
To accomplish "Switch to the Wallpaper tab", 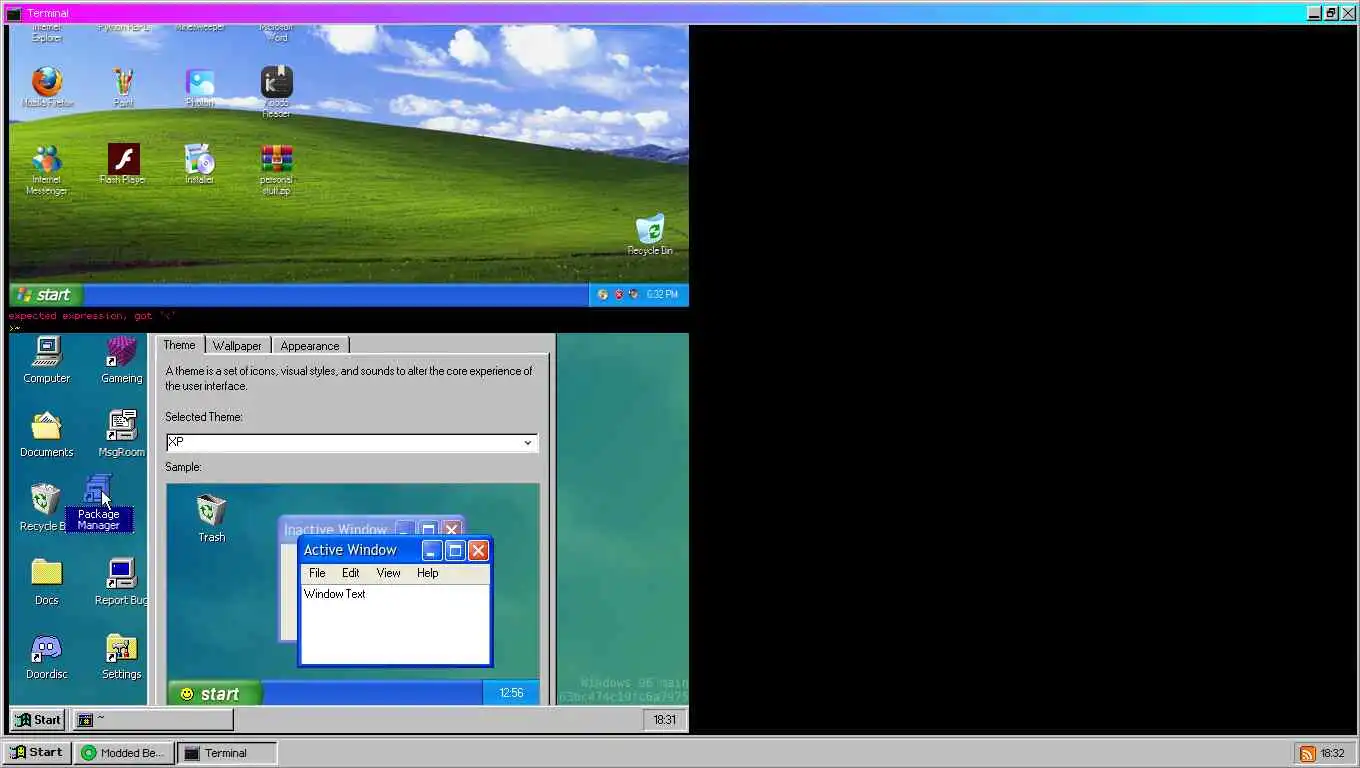I will [237, 346].
